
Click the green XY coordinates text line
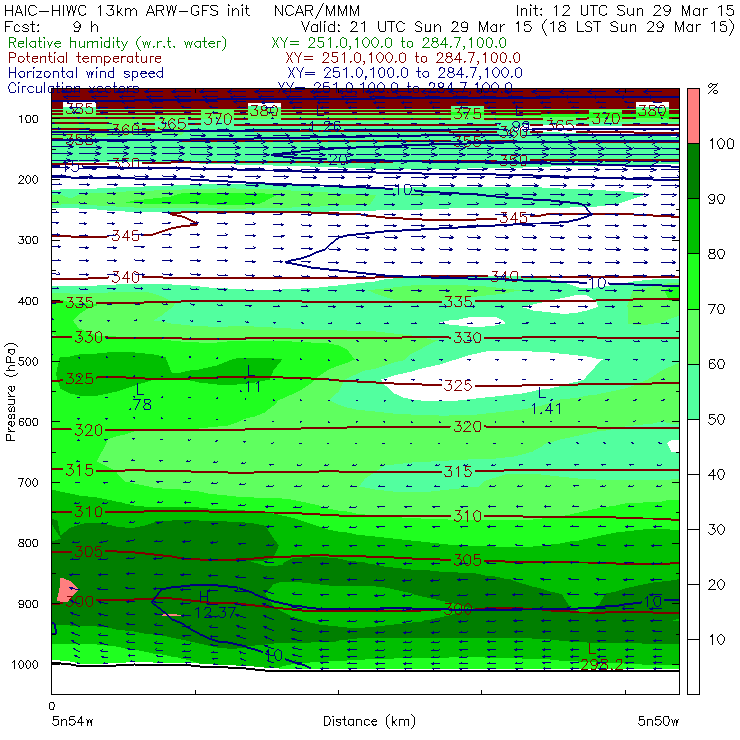pos(389,43)
